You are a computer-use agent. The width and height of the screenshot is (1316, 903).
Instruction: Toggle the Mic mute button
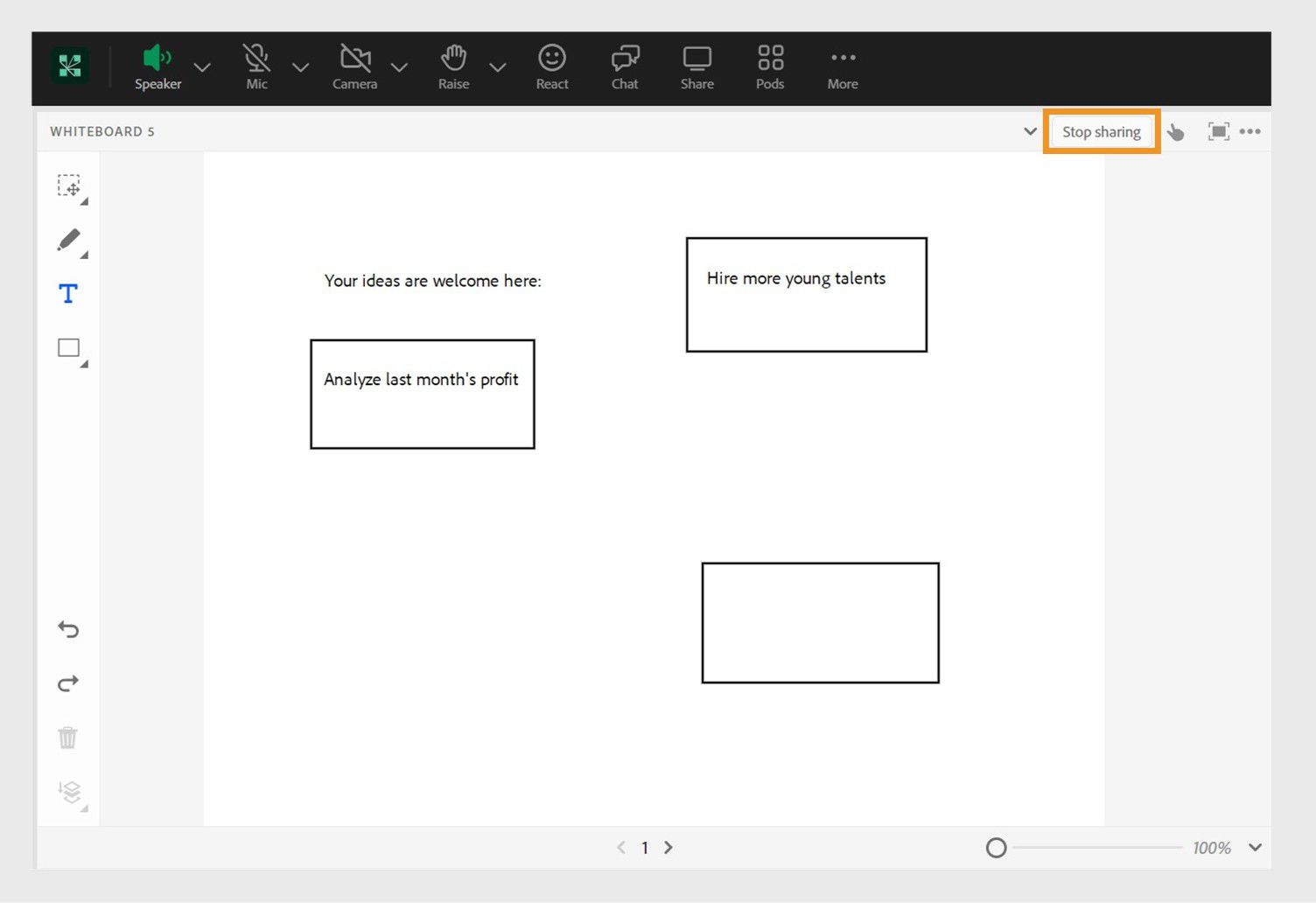tap(256, 67)
